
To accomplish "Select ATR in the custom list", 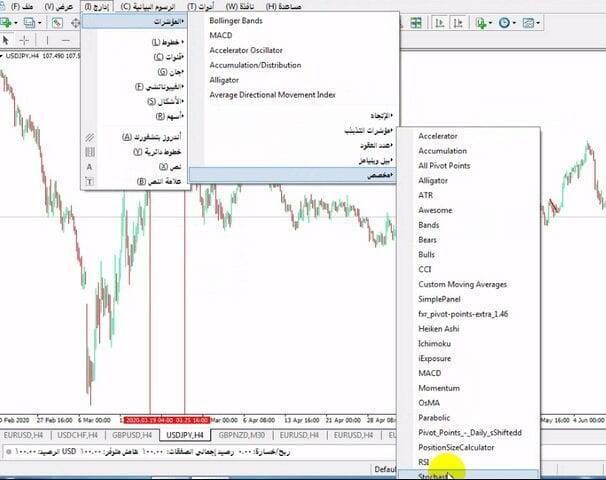I will pyautogui.click(x=426, y=195).
